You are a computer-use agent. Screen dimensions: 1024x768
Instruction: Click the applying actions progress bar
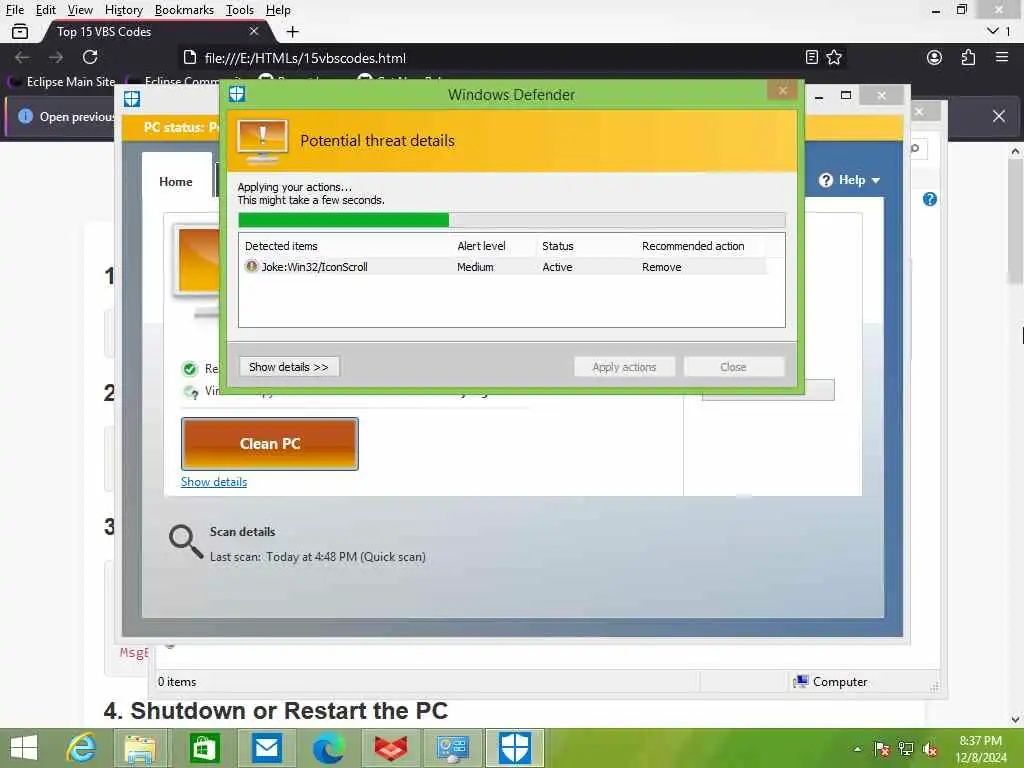[511, 220]
